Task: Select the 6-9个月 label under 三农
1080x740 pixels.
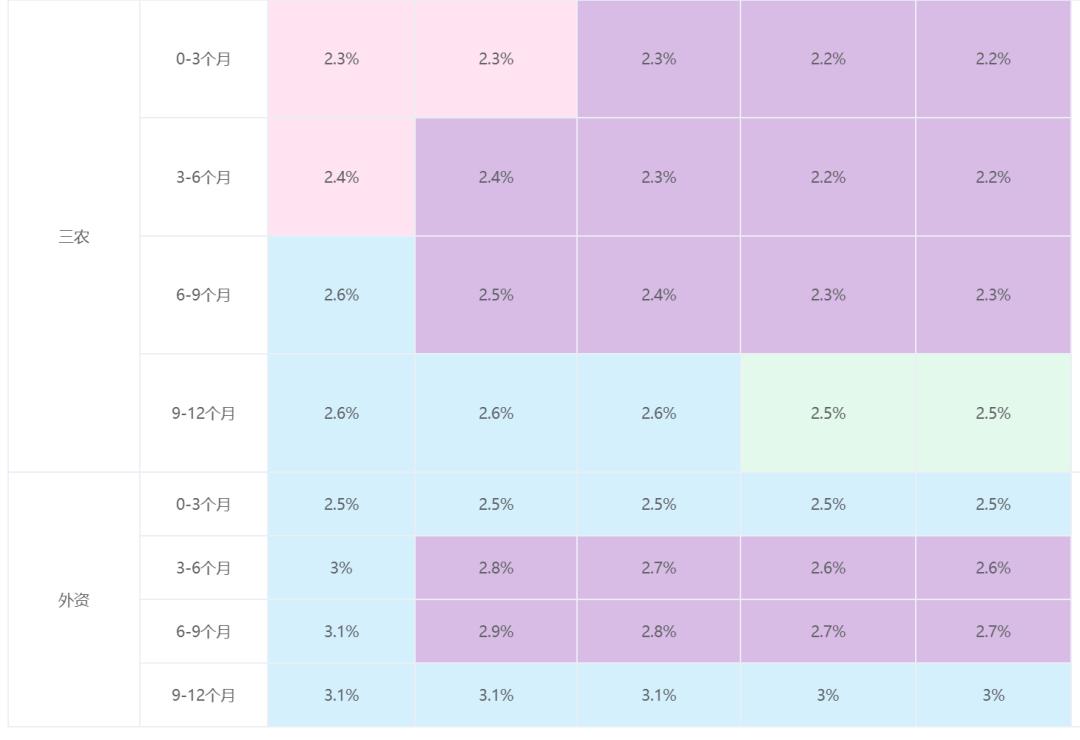Action: [x=203, y=295]
